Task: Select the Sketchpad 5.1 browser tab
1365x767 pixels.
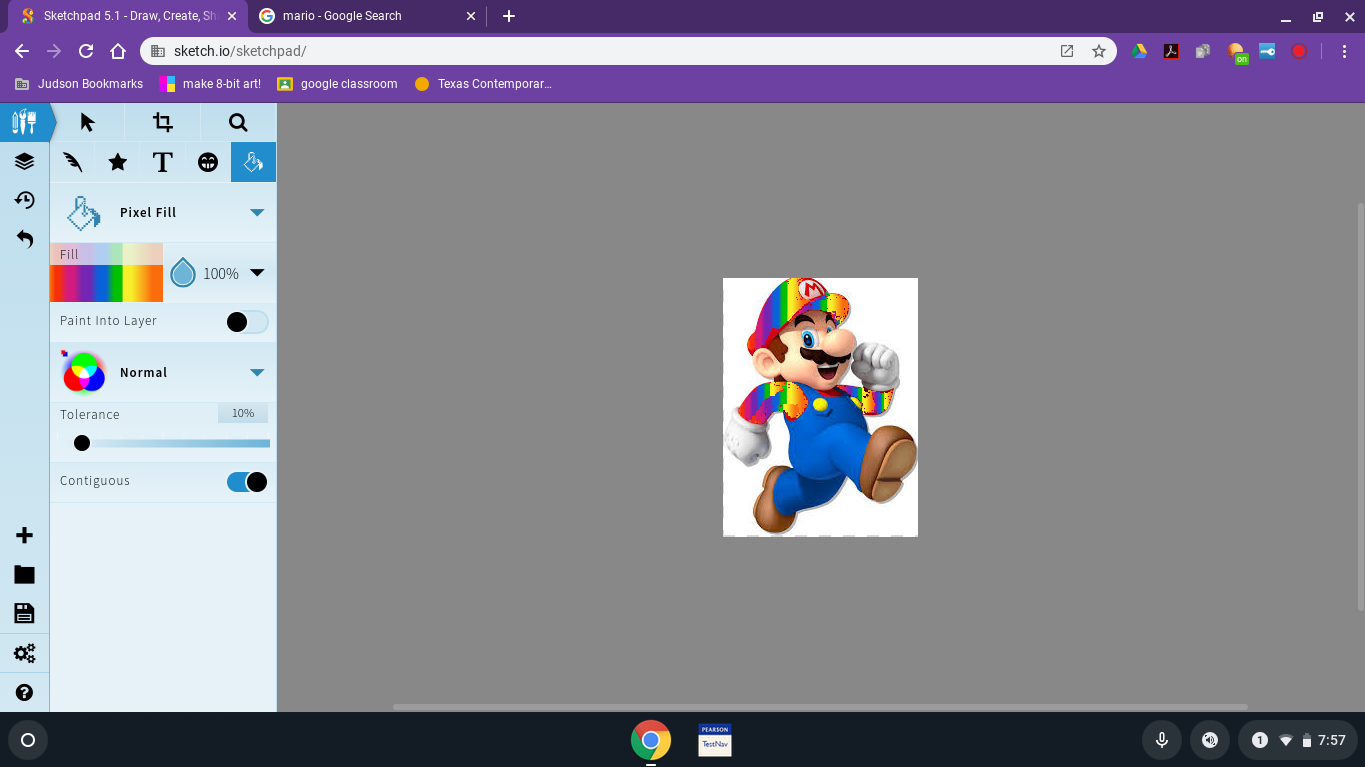Action: click(x=130, y=16)
